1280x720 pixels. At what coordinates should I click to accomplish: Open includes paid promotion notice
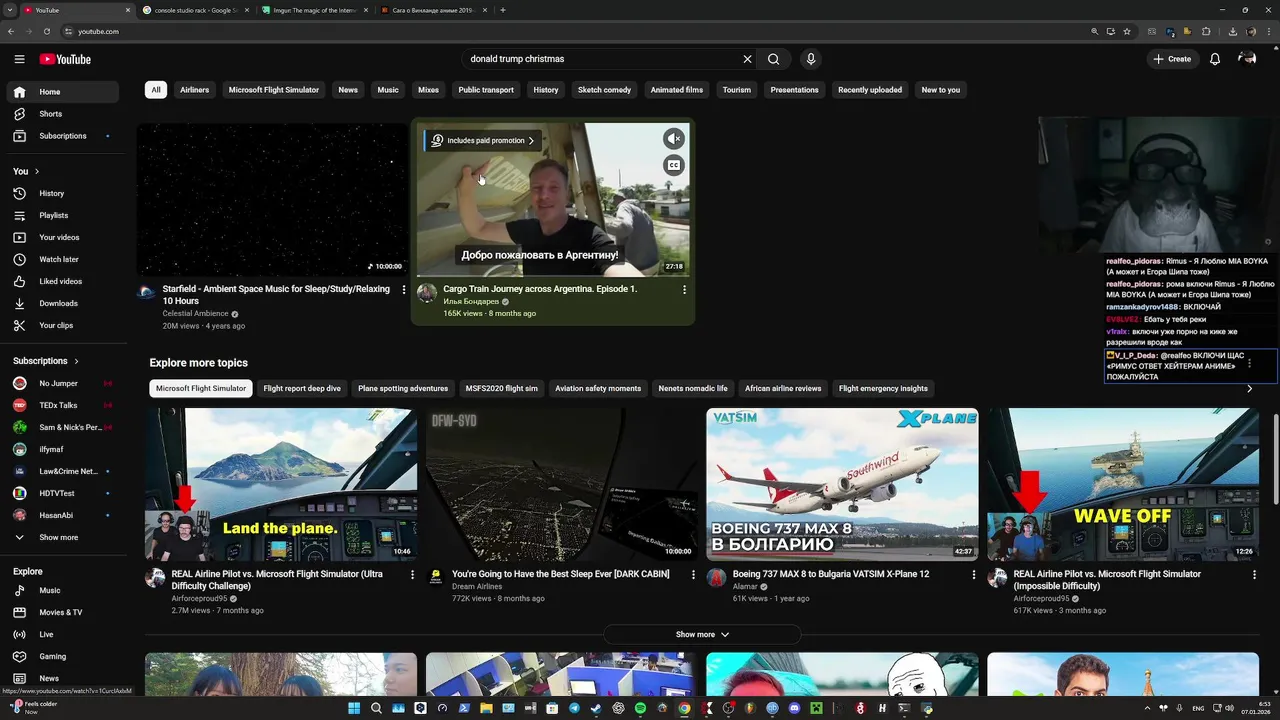point(482,141)
